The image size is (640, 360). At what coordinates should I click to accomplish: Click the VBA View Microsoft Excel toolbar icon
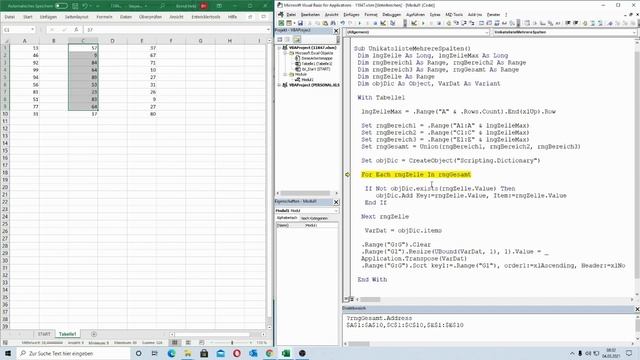click(281, 23)
